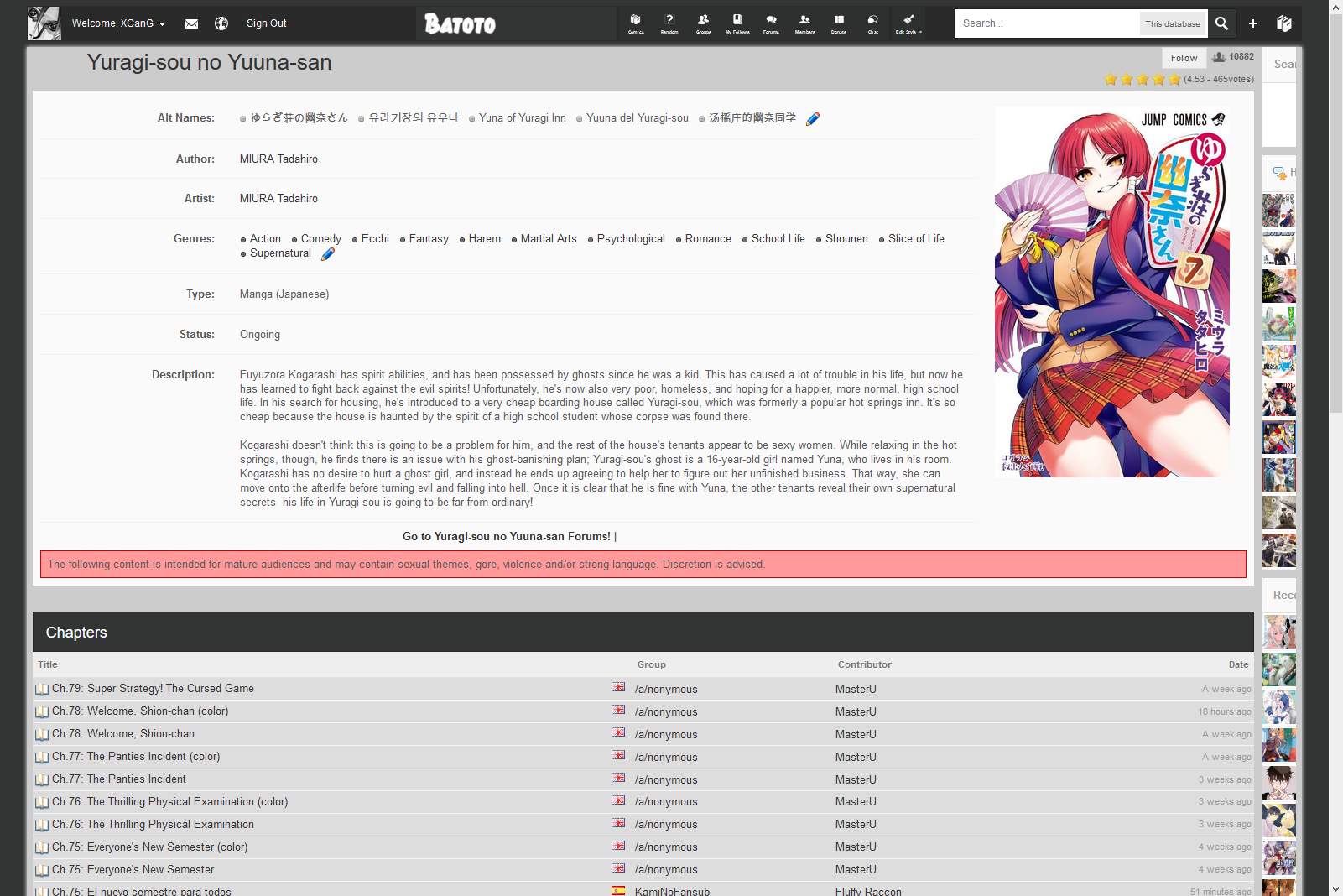Open the Comics menu item
This screenshot has height=896, width=1343.
pos(635,23)
